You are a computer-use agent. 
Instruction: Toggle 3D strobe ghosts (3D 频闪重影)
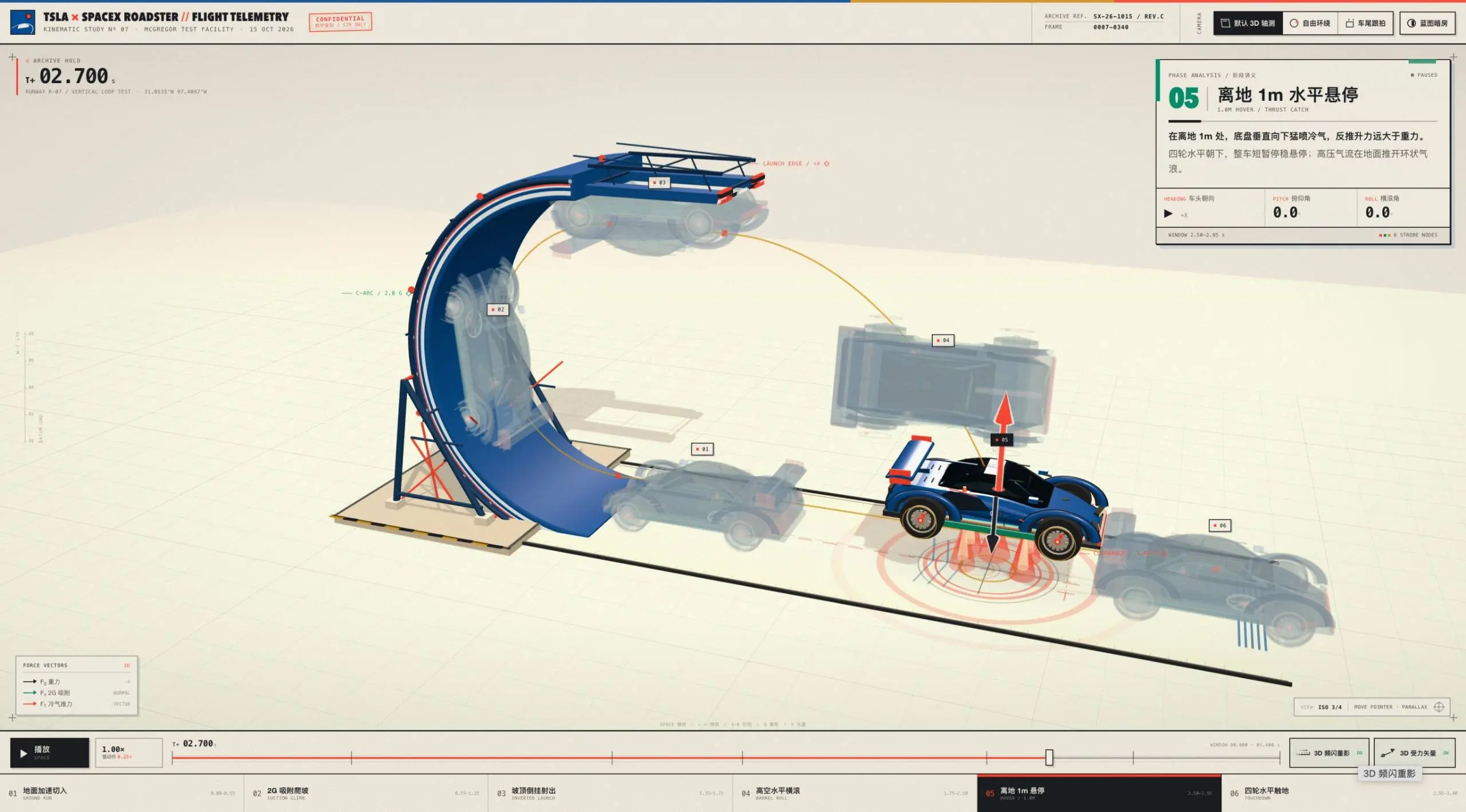pos(1329,752)
